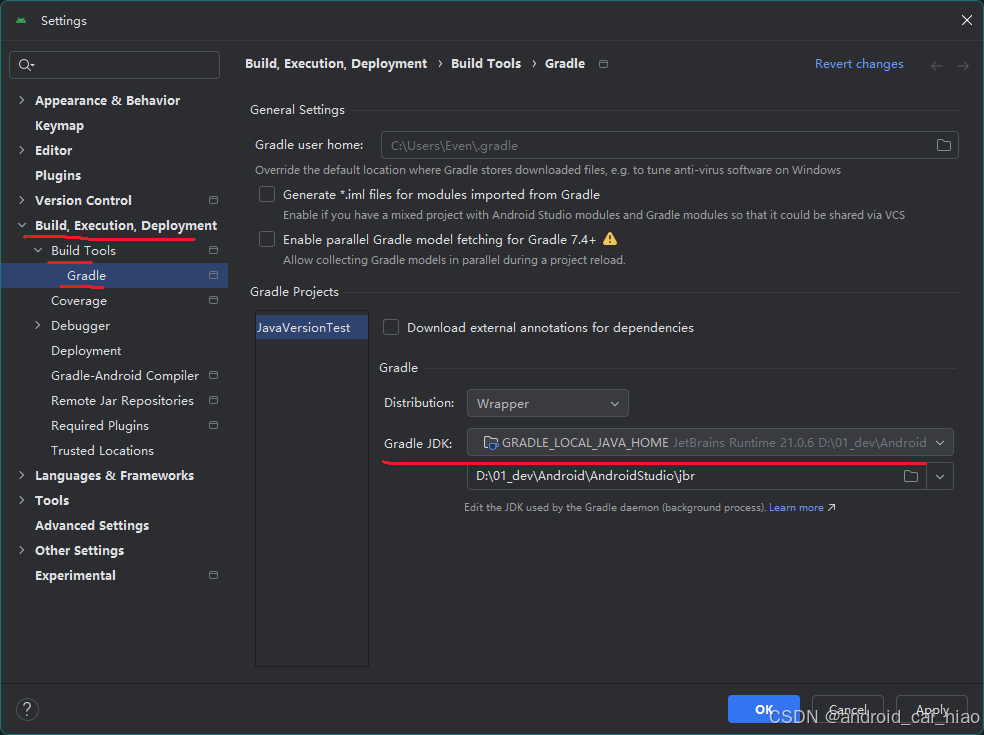This screenshot has height=735, width=984.
Task: Click the search magnifier icon in settings
Action: click(x=26, y=65)
